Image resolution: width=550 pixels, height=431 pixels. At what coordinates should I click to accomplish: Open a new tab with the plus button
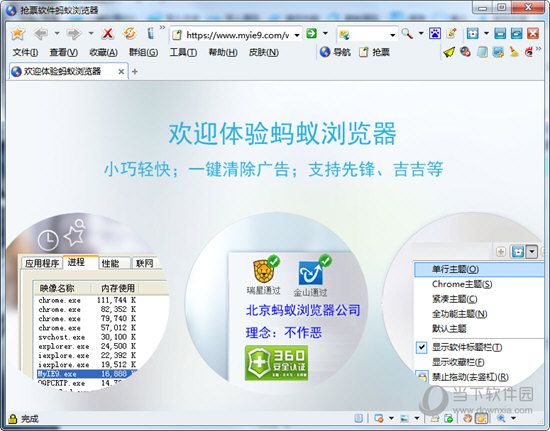tap(135, 72)
